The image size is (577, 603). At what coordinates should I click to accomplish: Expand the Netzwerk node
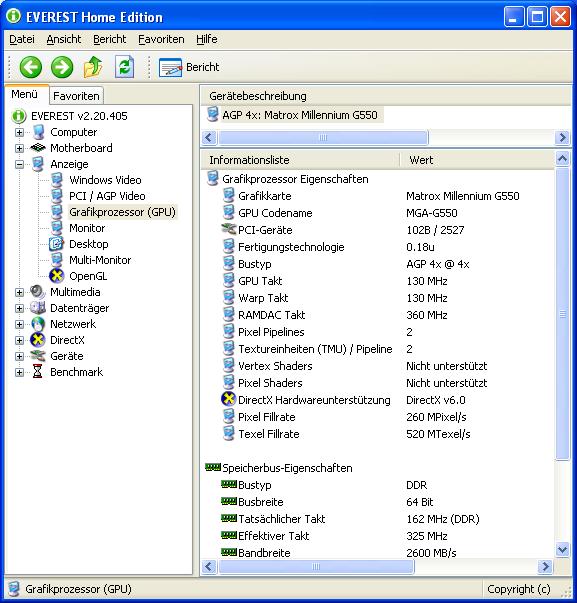(x=19, y=324)
